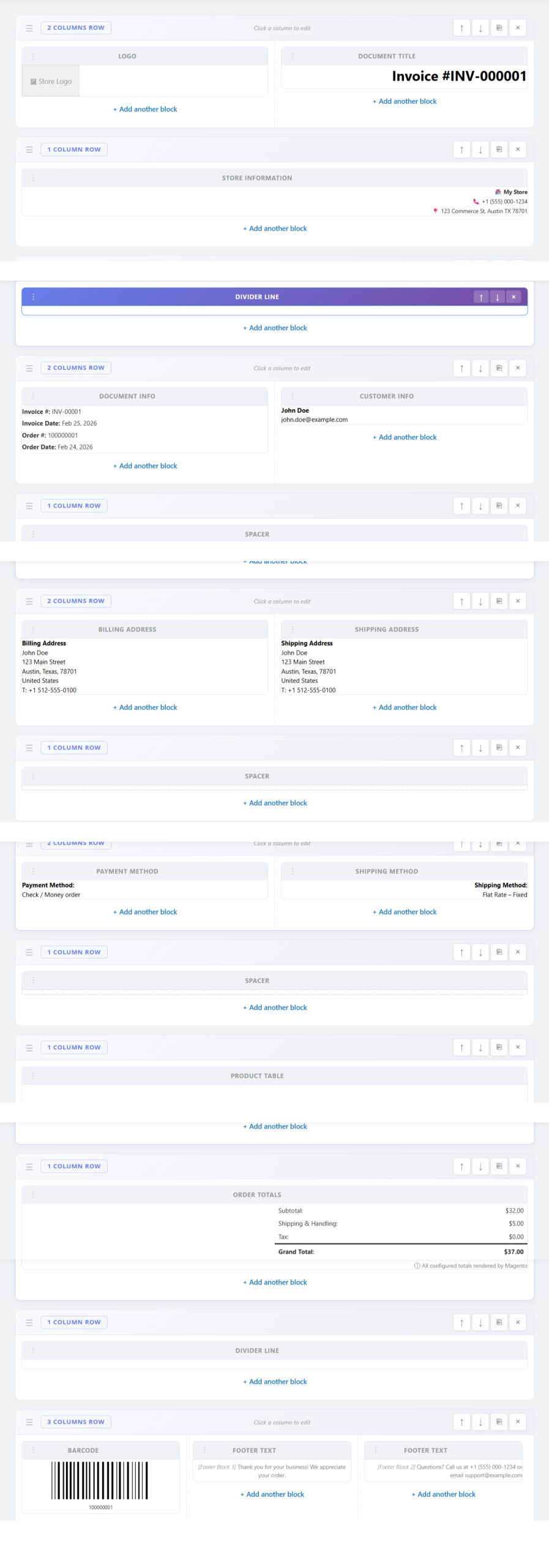
Task: Add another block under Customer Info column
Action: [405, 437]
